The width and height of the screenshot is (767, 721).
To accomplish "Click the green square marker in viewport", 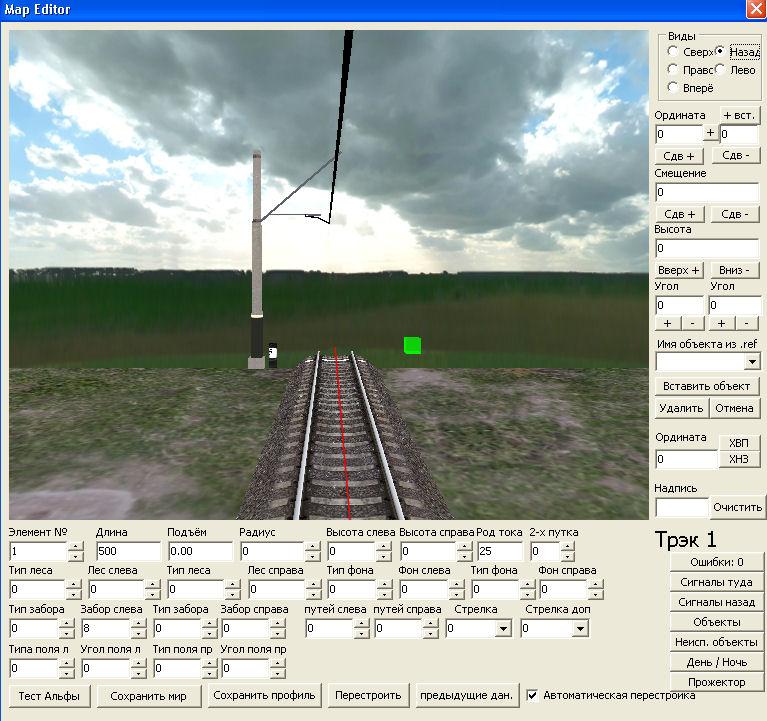I will click(412, 345).
